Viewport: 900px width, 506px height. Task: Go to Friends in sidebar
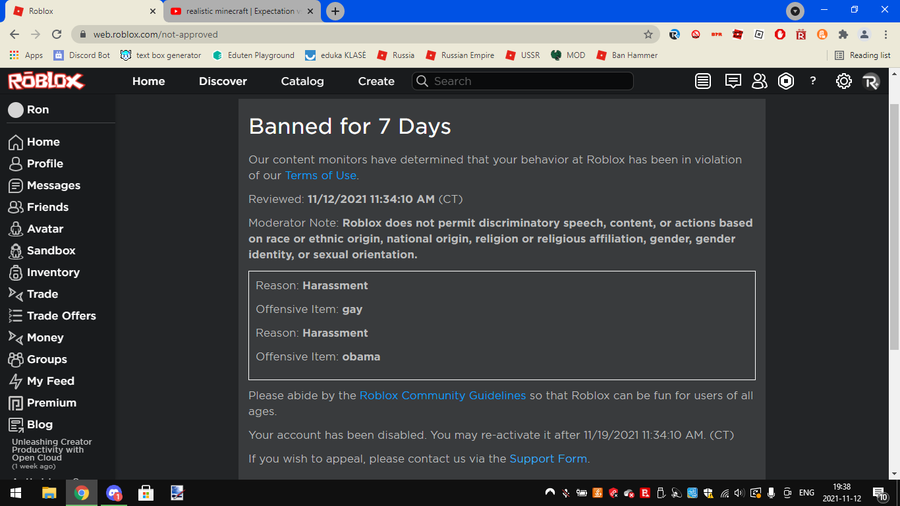click(38, 207)
